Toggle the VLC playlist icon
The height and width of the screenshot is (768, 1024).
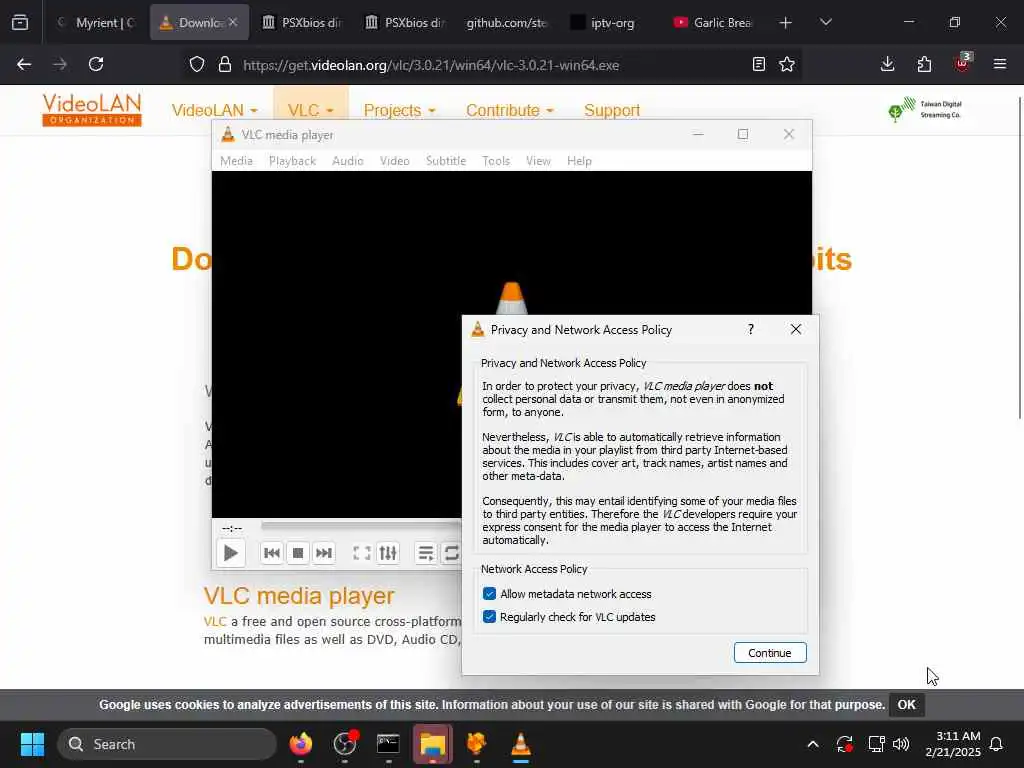[426, 553]
